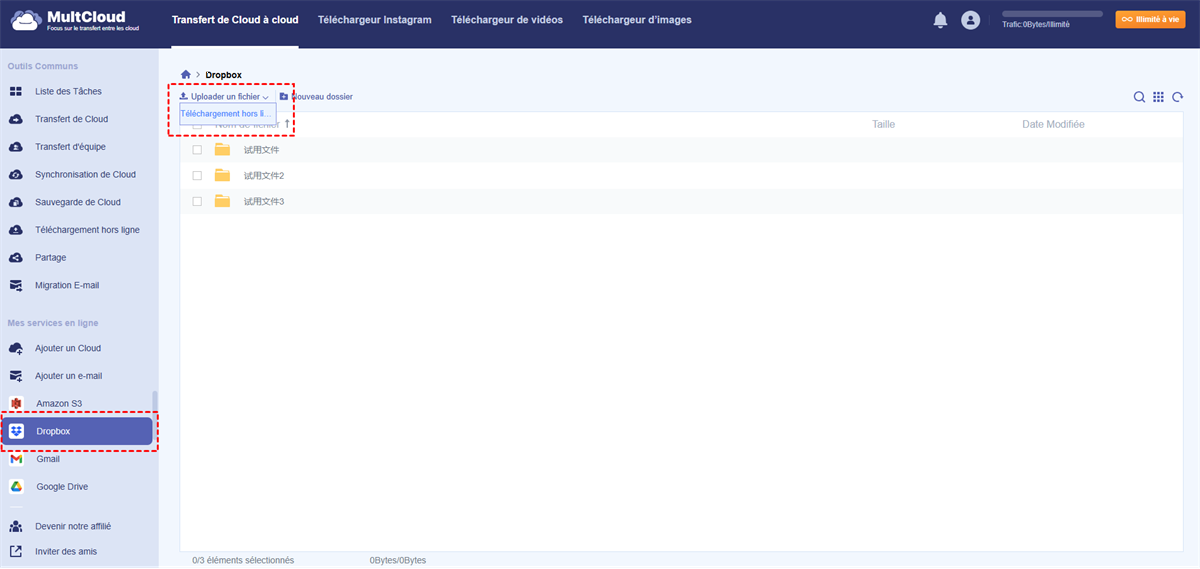The image size is (1200, 569).
Task: Click the Dropbox logo in sidebar
Action: (16, 431)
